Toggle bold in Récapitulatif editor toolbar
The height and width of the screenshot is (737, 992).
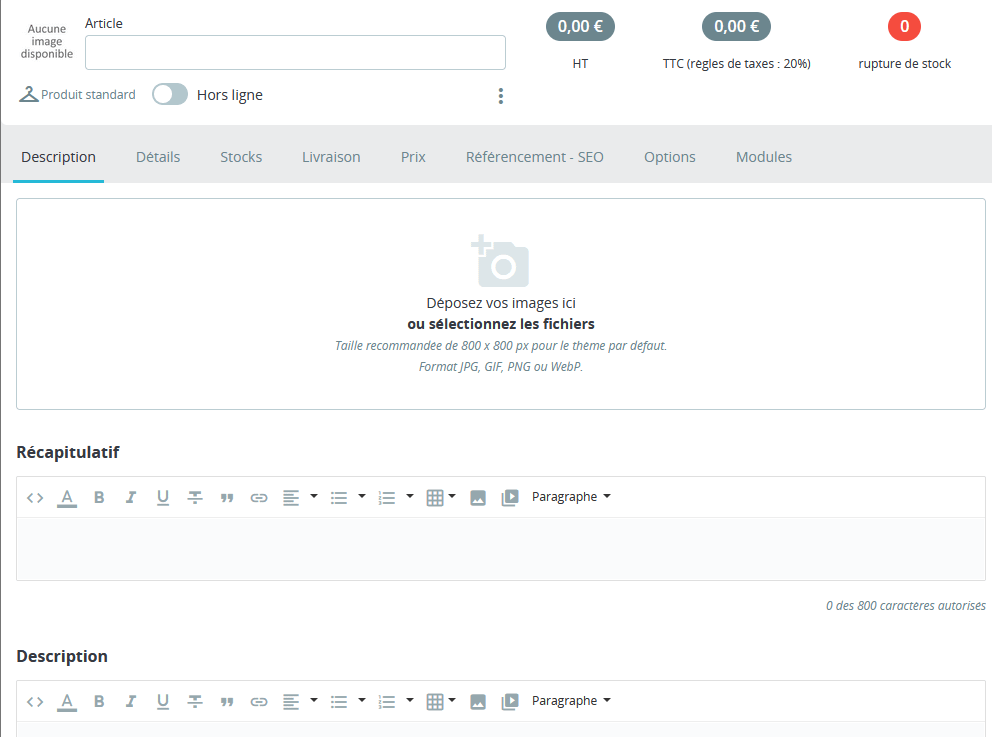[x=99, y=498]
